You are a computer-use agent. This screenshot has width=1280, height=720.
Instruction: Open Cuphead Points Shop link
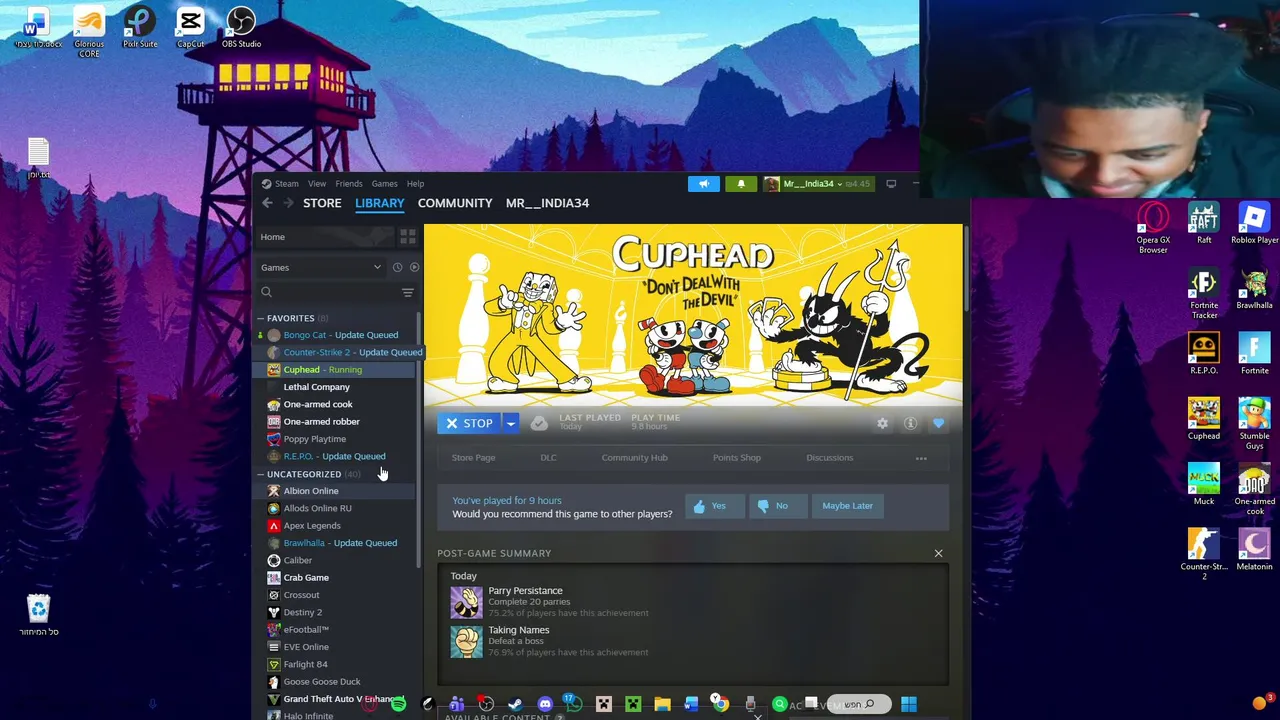click(737, 458)
